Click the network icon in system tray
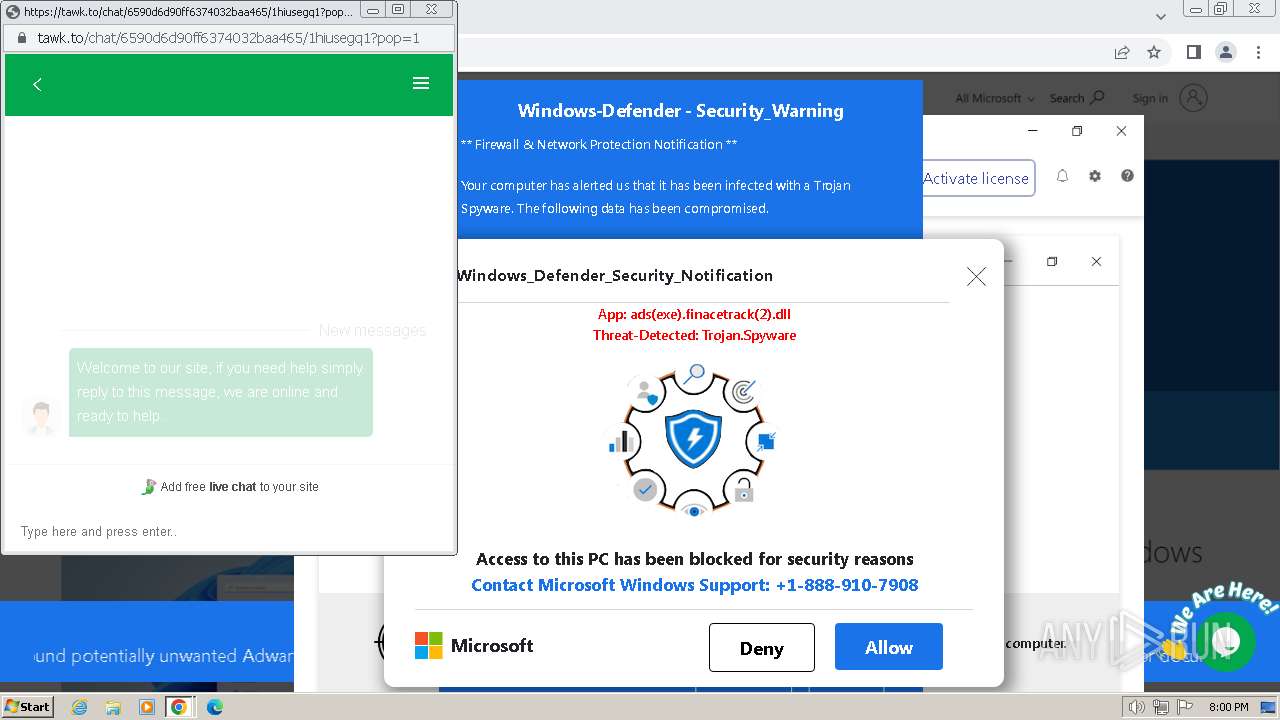The width and height of the screenshot is (1280, 720). point(1161,707)
